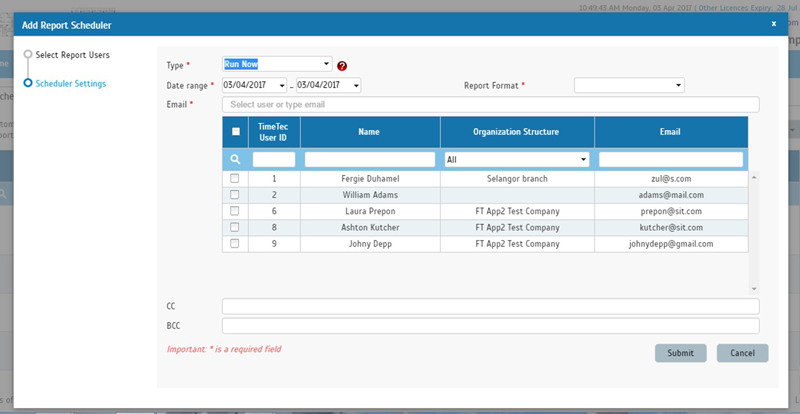This screenshot has height=414, width=800.
Task: Click the email zul@s.com
Action: click(x=671, y=179)
